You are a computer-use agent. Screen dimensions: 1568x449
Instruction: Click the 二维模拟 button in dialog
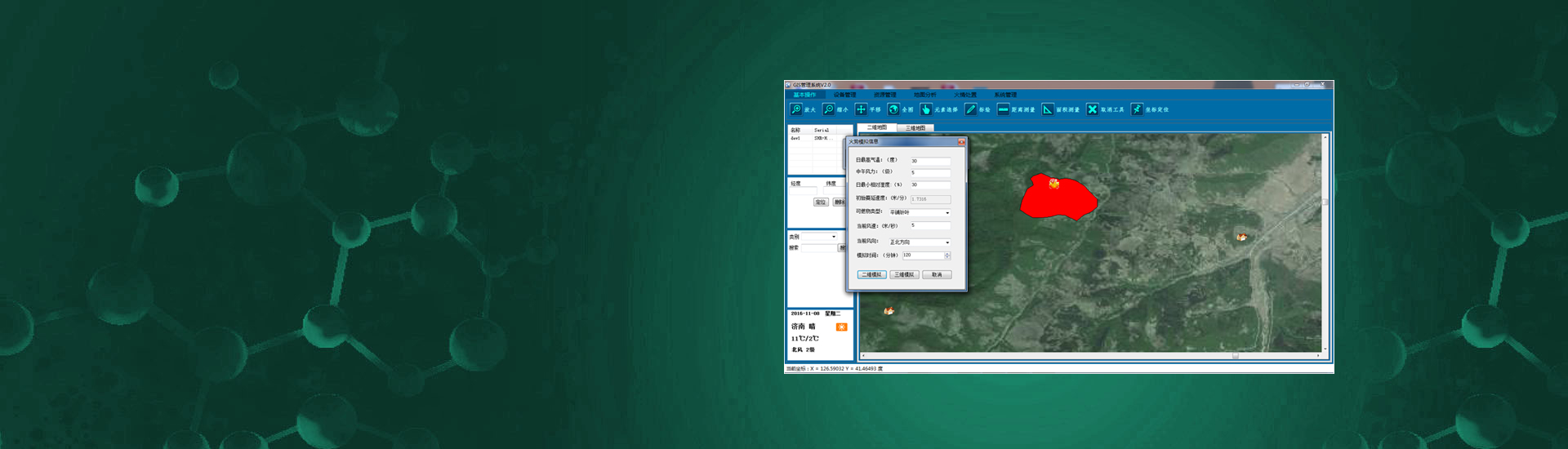(x=871, y=275)
